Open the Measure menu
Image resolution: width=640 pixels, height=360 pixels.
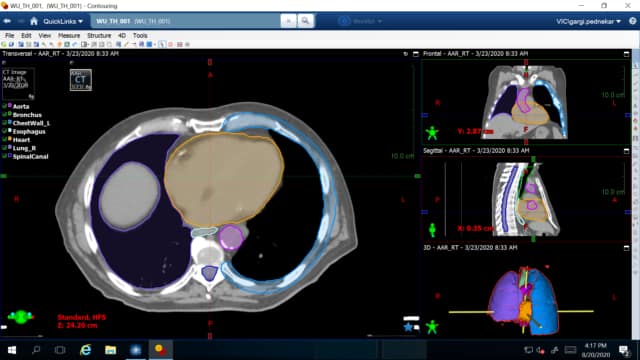point(69,36)
